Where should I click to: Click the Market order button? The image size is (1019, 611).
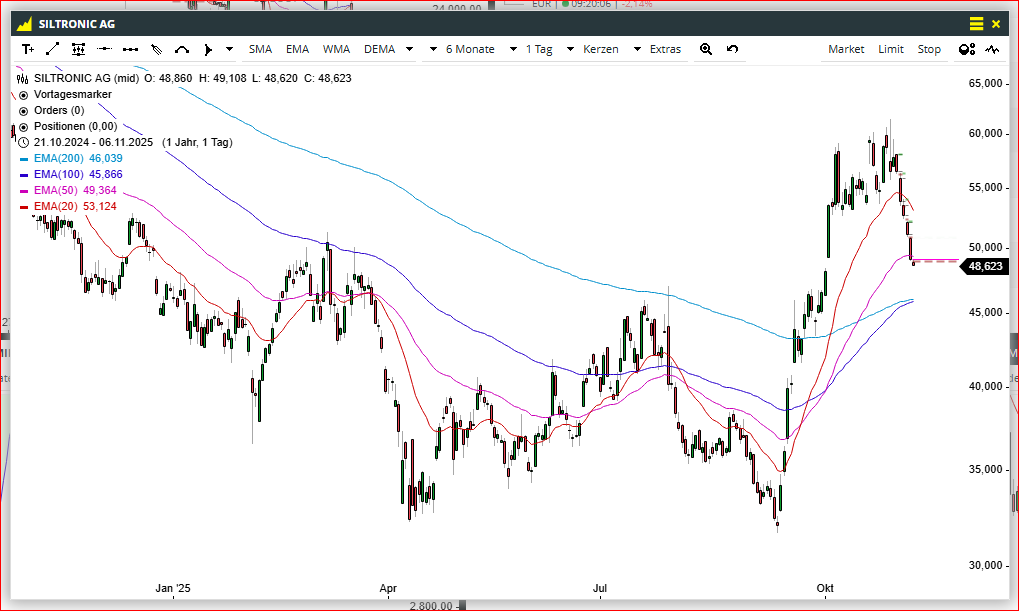[x=846, y=49]
